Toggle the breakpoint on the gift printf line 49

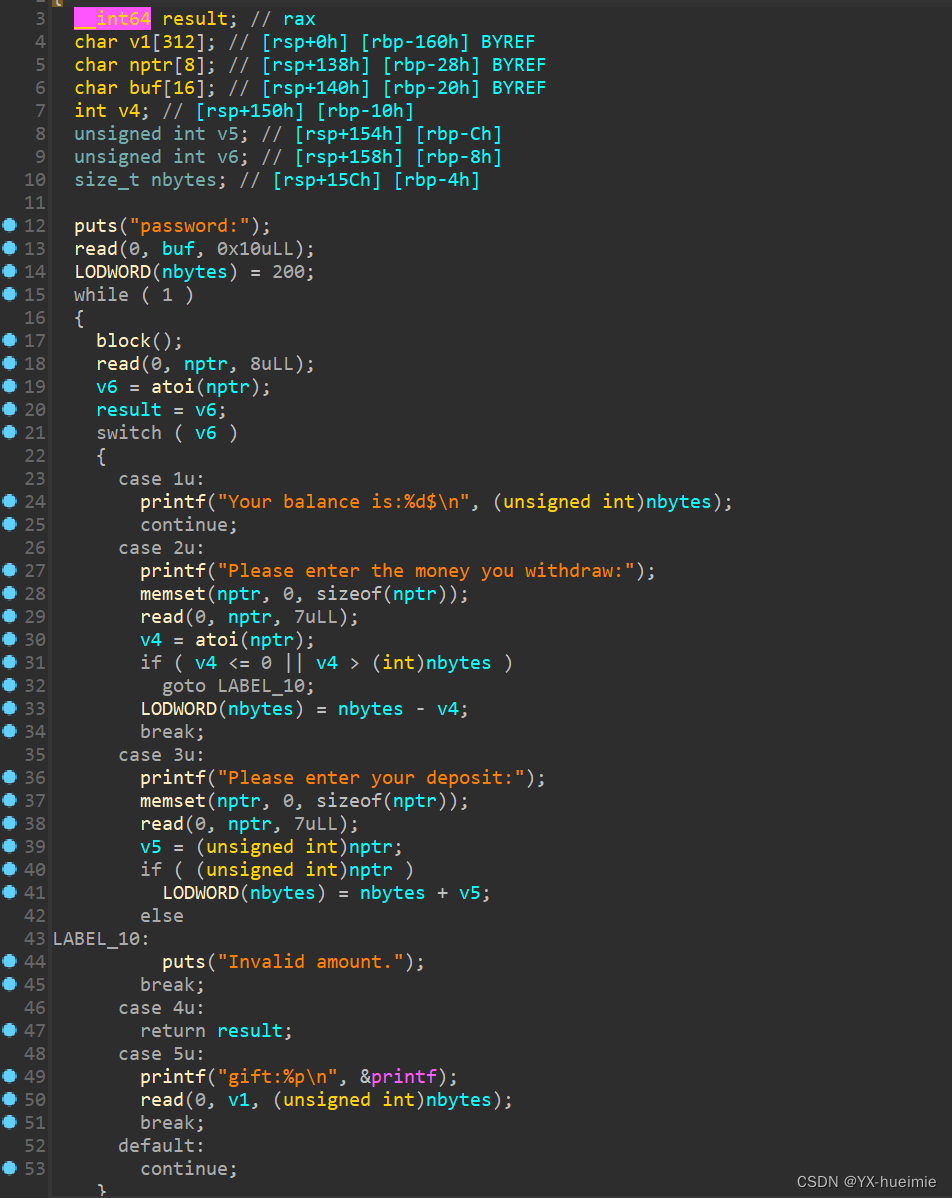9,1076
